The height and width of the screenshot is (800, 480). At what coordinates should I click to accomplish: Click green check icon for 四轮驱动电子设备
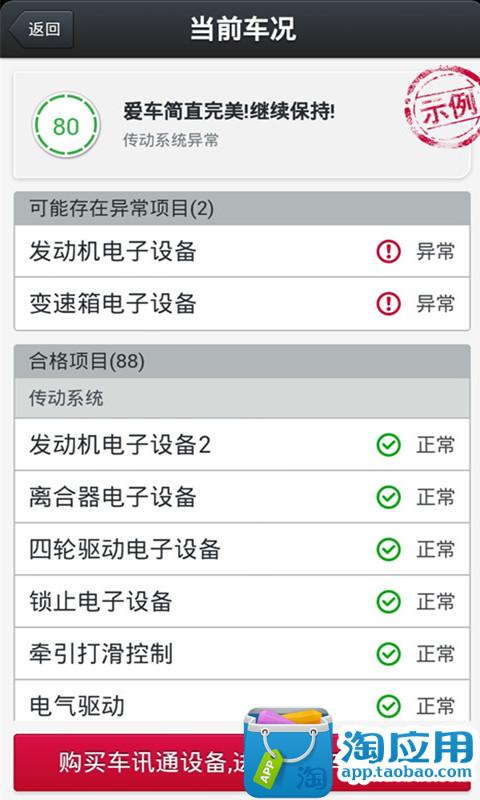pos(388,549)
